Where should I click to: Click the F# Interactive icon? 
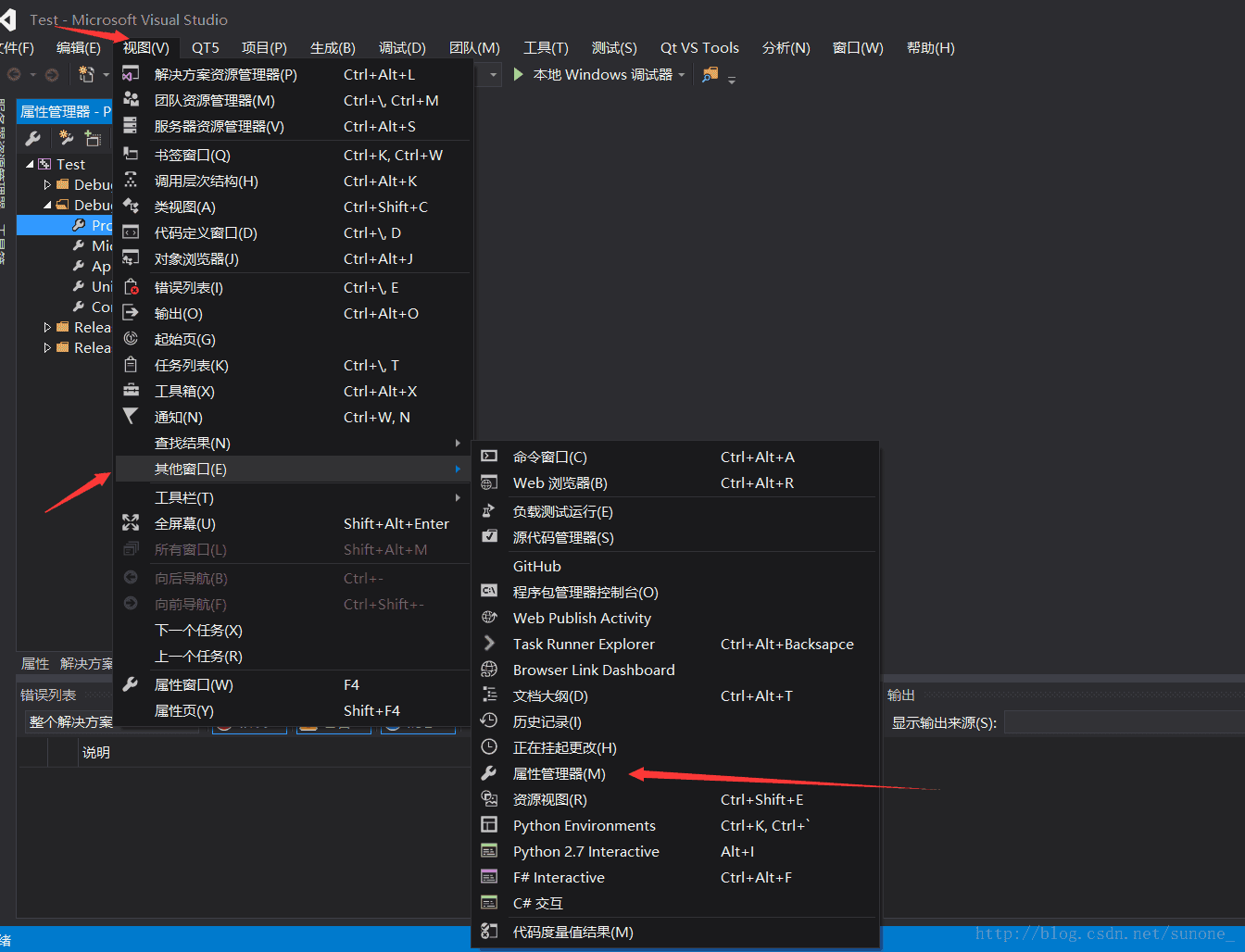489,876
